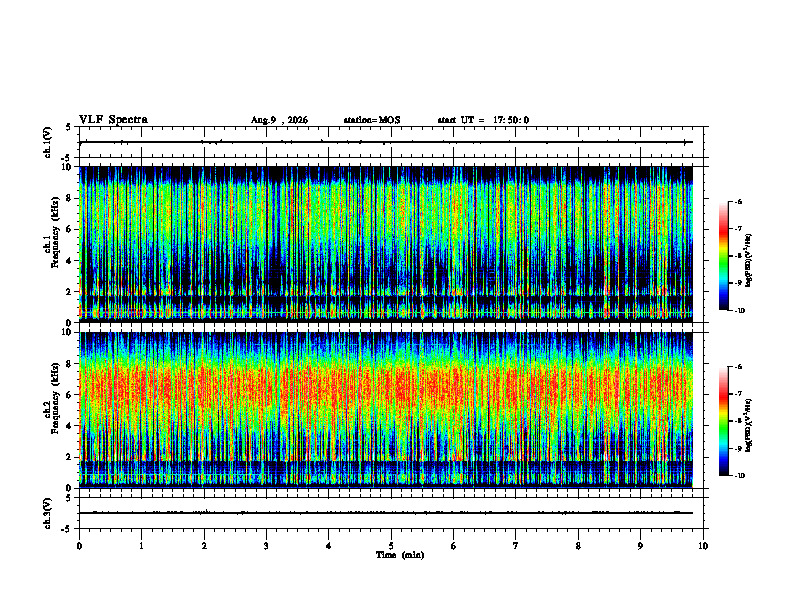
Task: Click the ch.1 color bar log(PSD) label
Action: pyautogui.click(x=749, y=261)
